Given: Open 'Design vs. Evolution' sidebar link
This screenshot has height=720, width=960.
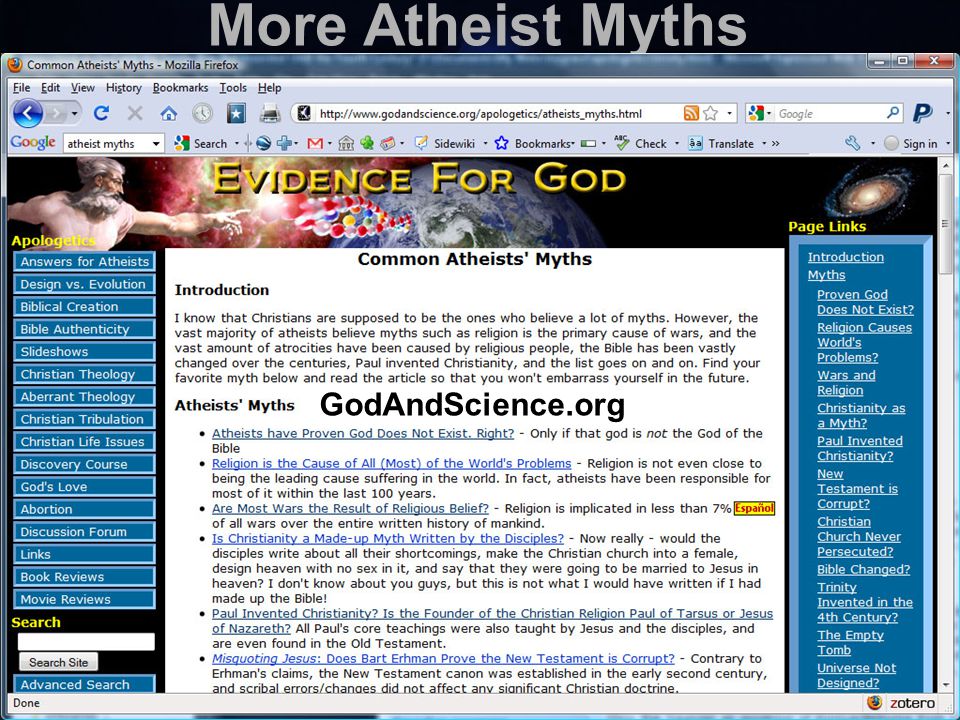Looking at the screenshot, I should coord(84,284).
